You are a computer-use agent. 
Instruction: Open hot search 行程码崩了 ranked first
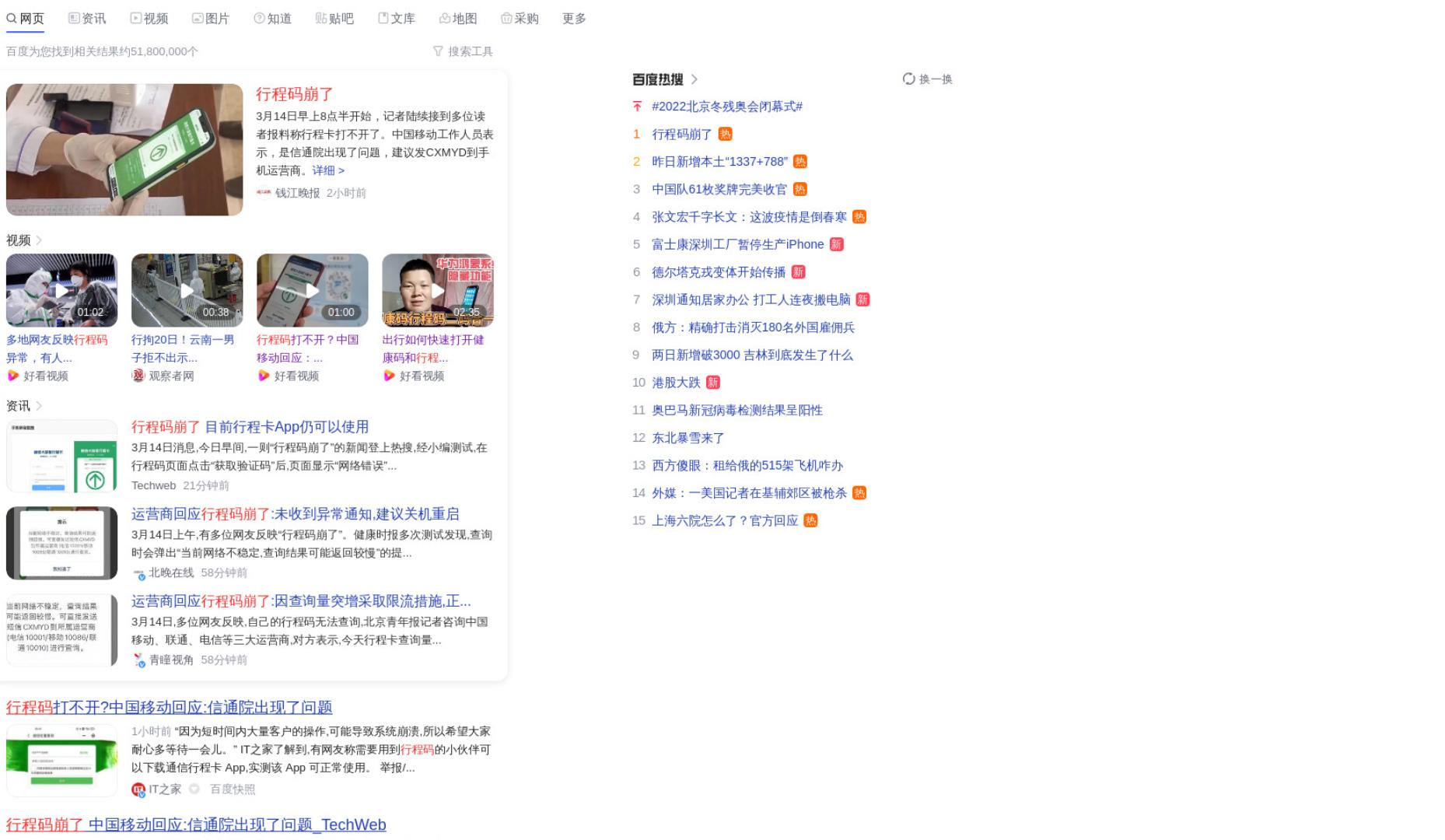point(682,134)
